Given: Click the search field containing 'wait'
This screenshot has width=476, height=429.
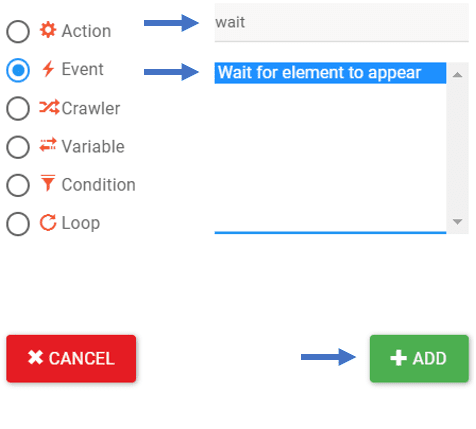Looking at the screenshot, I should [341, 23].
